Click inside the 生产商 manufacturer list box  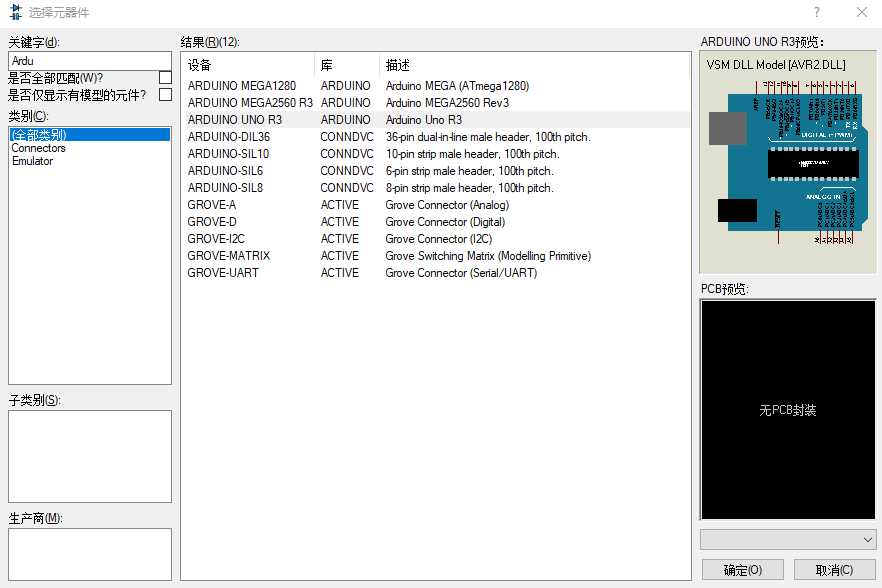coord(90,554)
